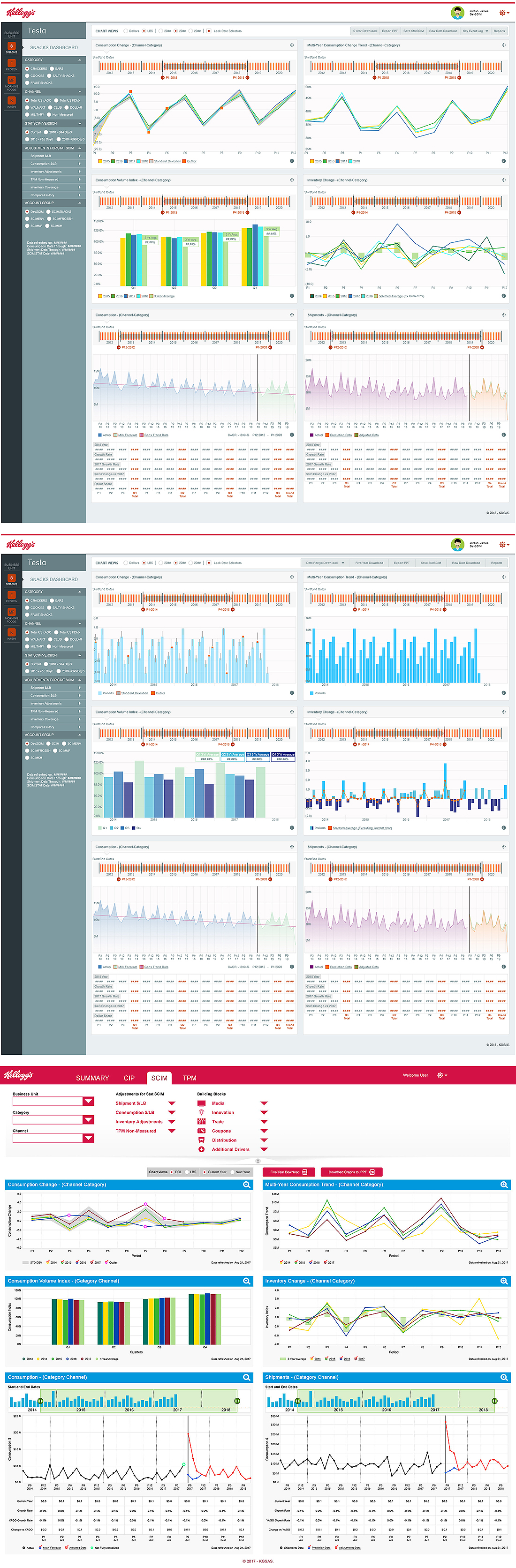Click the Additional Drivers plus icon
The height and width of the screenshot is (1568, 516).
click(x=201, y=1149)
